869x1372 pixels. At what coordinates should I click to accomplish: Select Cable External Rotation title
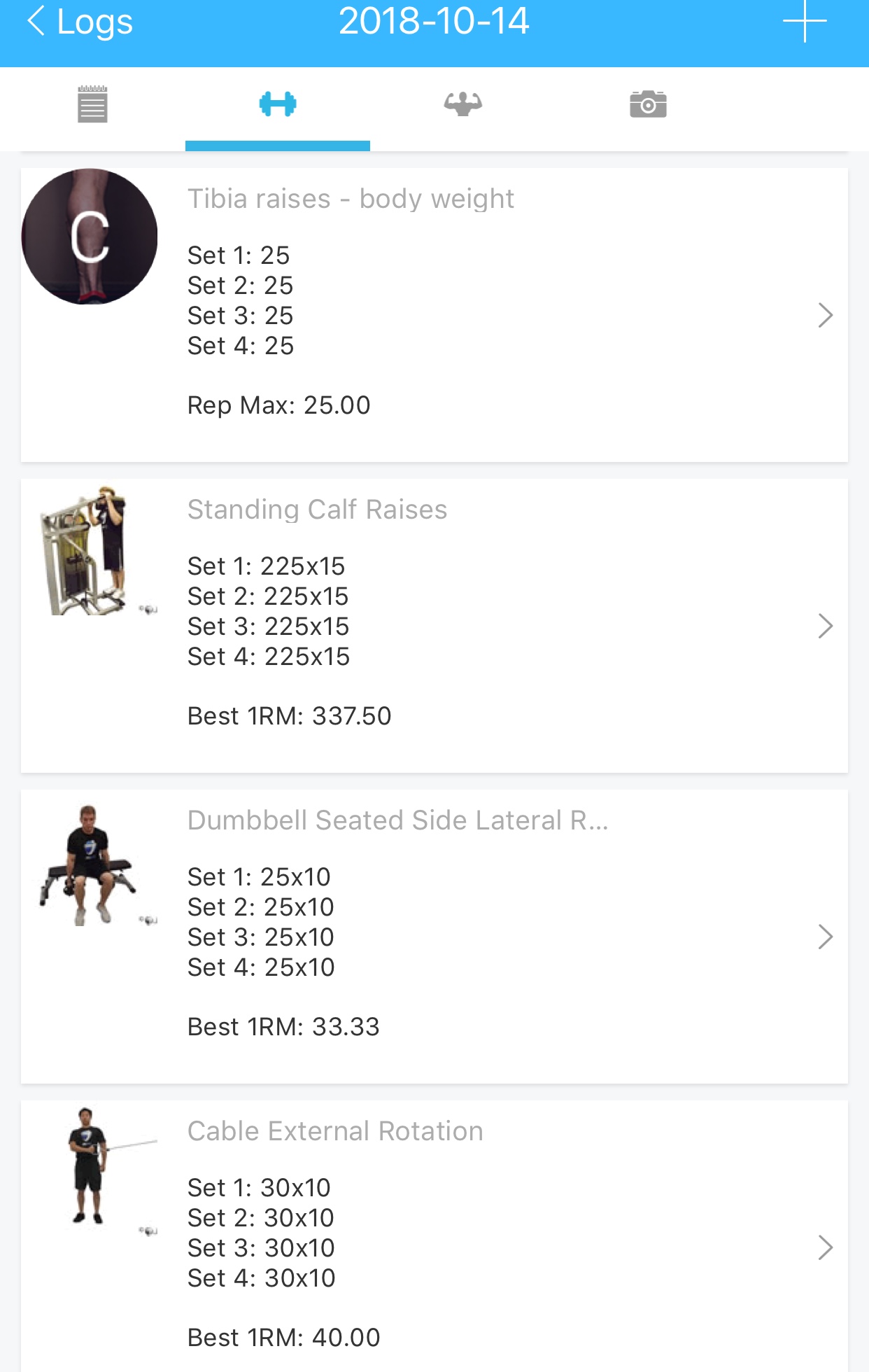pyautogui.click(x=335, y=1131)
